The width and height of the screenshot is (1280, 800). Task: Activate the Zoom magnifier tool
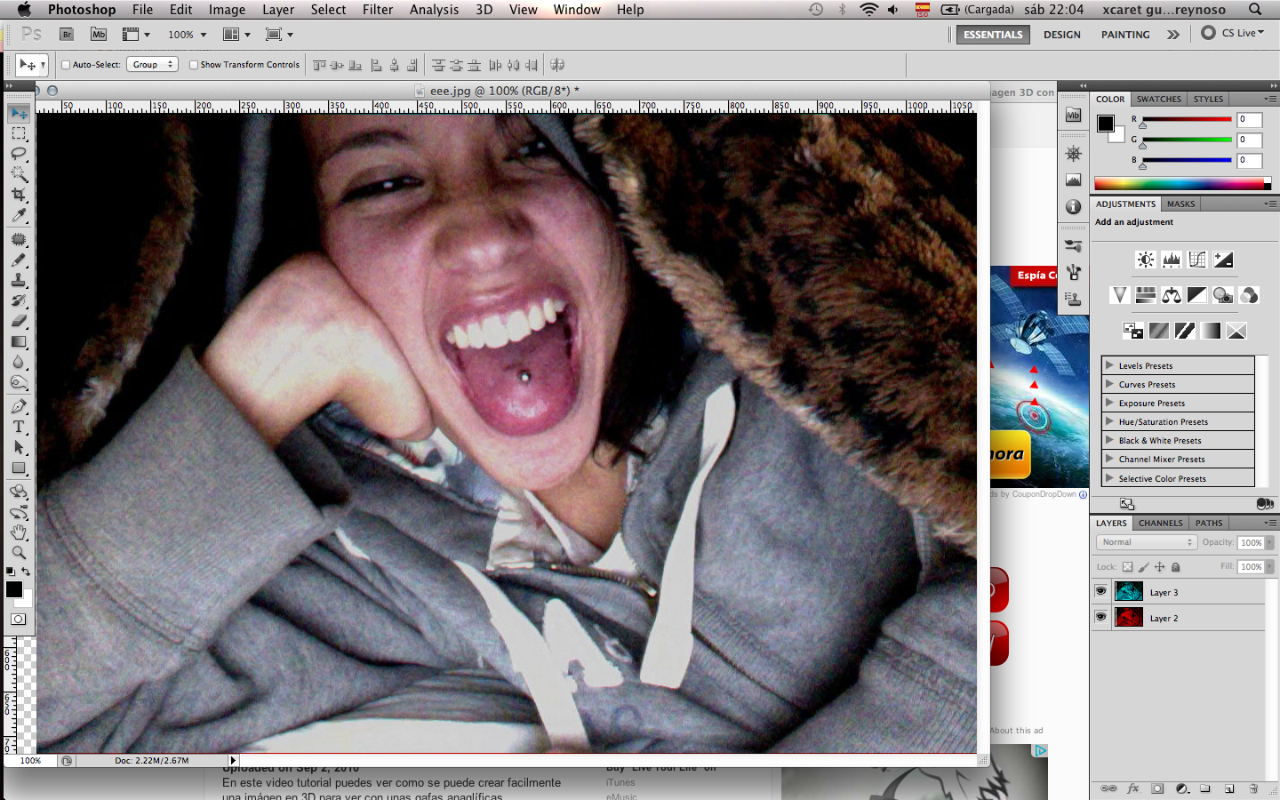click(19, 552)
